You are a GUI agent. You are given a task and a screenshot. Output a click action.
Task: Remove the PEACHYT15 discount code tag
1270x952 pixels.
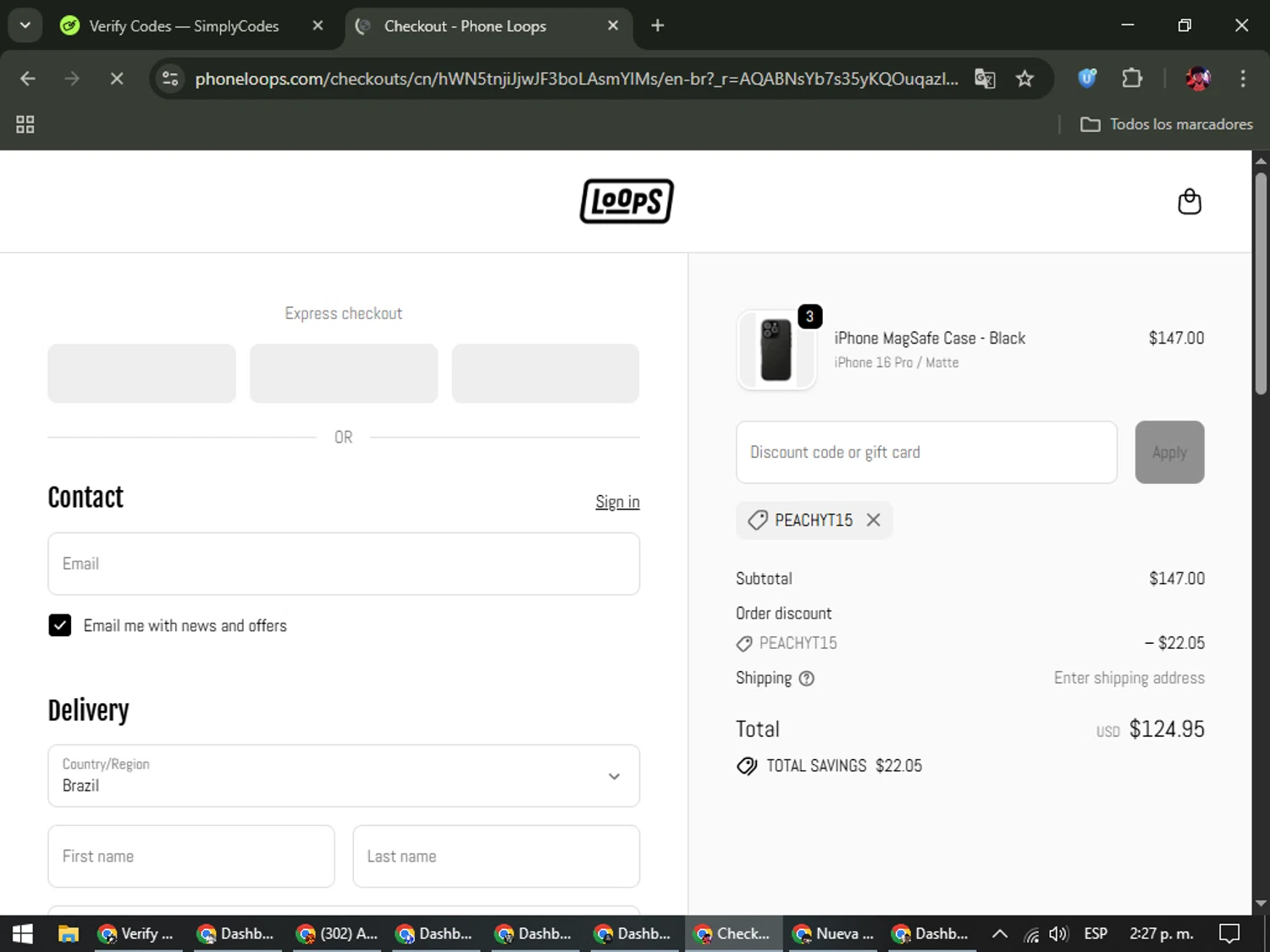point(874,520)
